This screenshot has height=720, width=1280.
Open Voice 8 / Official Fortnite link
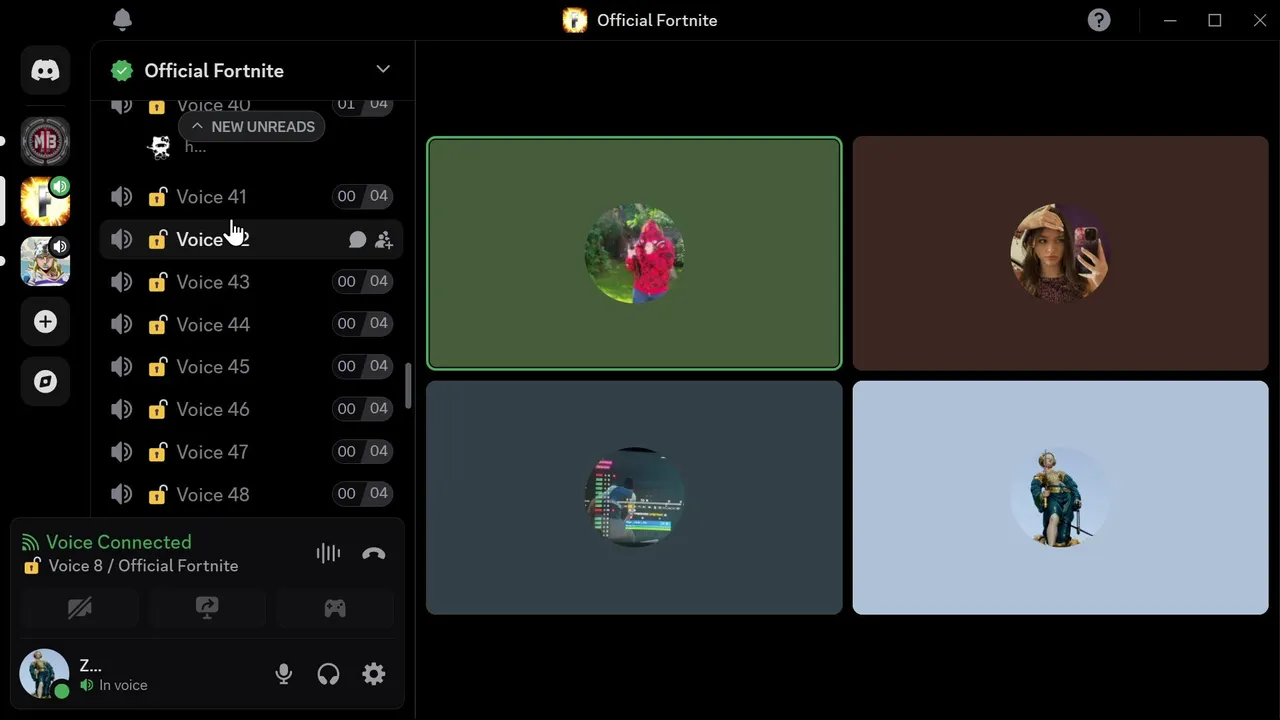[143, 566]
